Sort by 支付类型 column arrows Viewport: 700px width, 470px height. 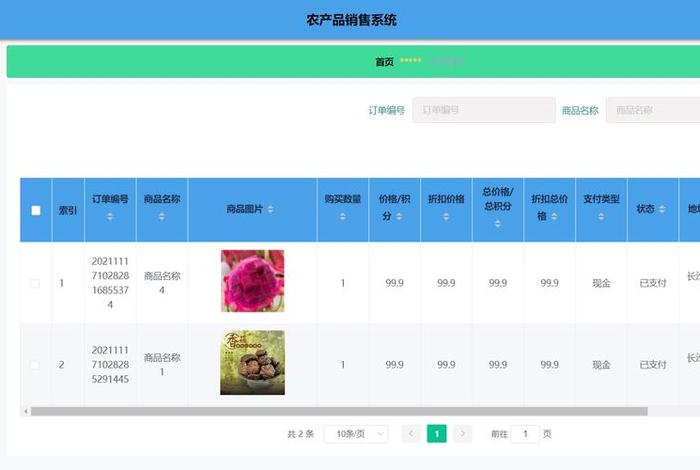coord(601,216)
